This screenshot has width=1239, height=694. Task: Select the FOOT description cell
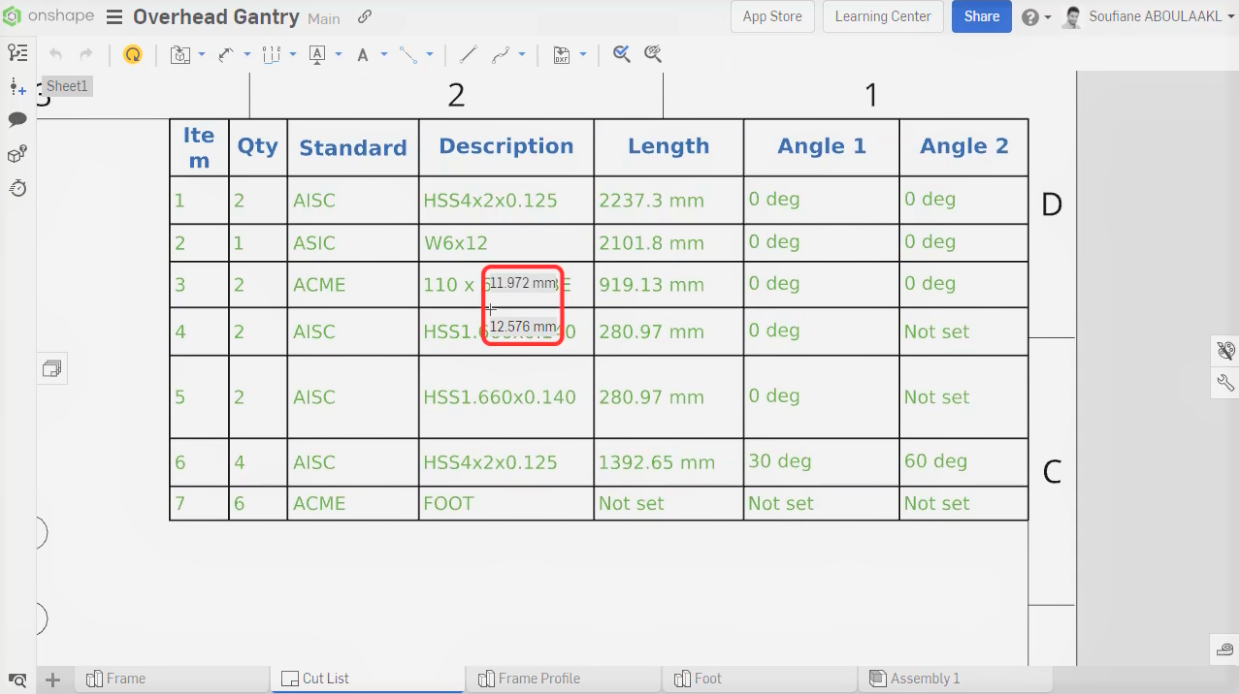(506, 503)
